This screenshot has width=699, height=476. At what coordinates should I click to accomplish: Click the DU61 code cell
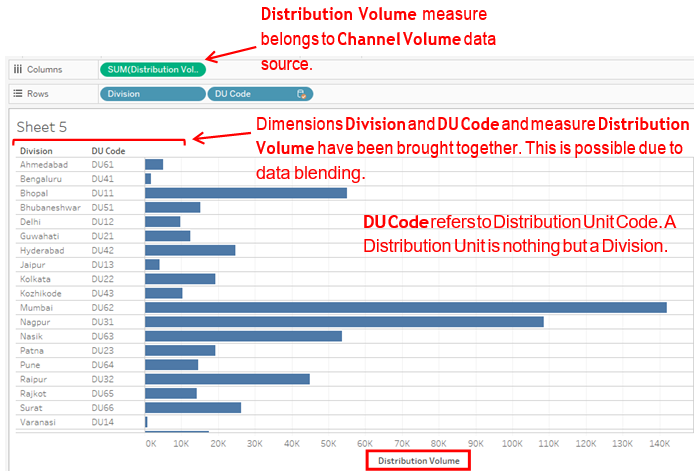click(103, 165)
